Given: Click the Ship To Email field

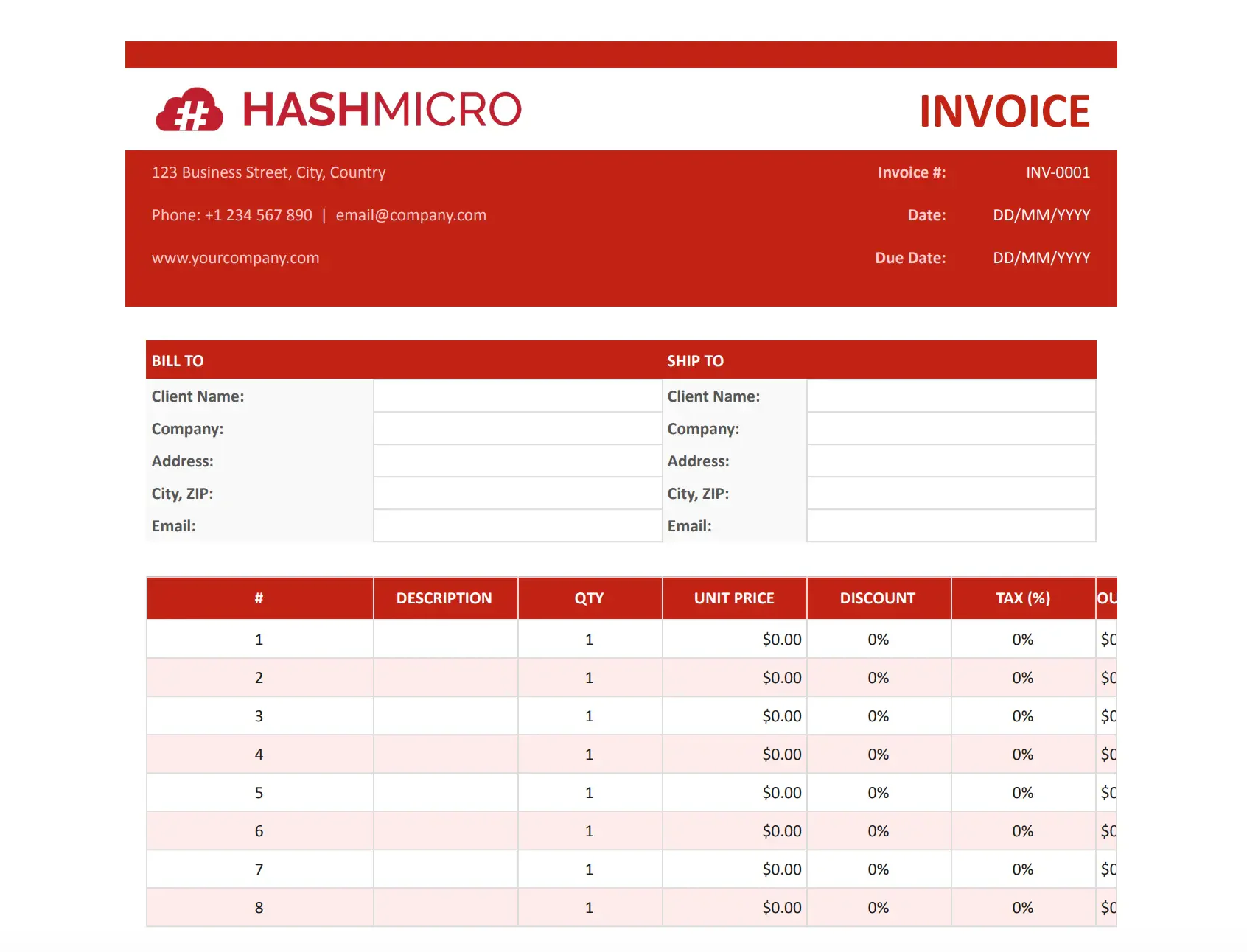Looking at the screenshot, I should tap(951, 526).
